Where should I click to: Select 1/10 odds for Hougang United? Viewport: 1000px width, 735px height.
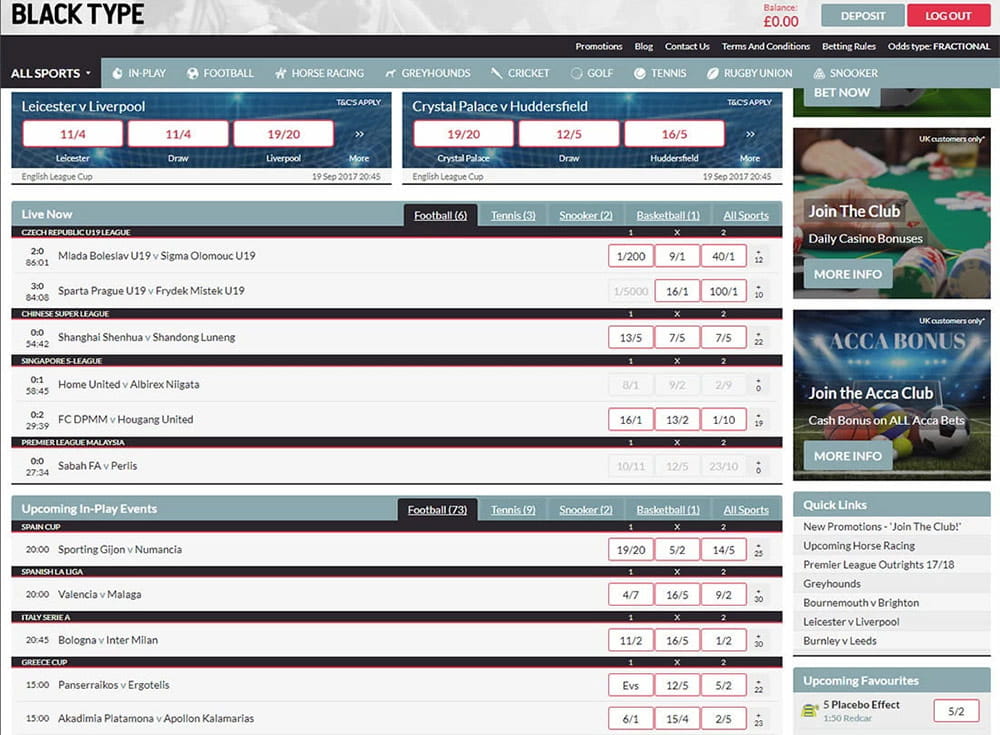[x=723, y=419]
